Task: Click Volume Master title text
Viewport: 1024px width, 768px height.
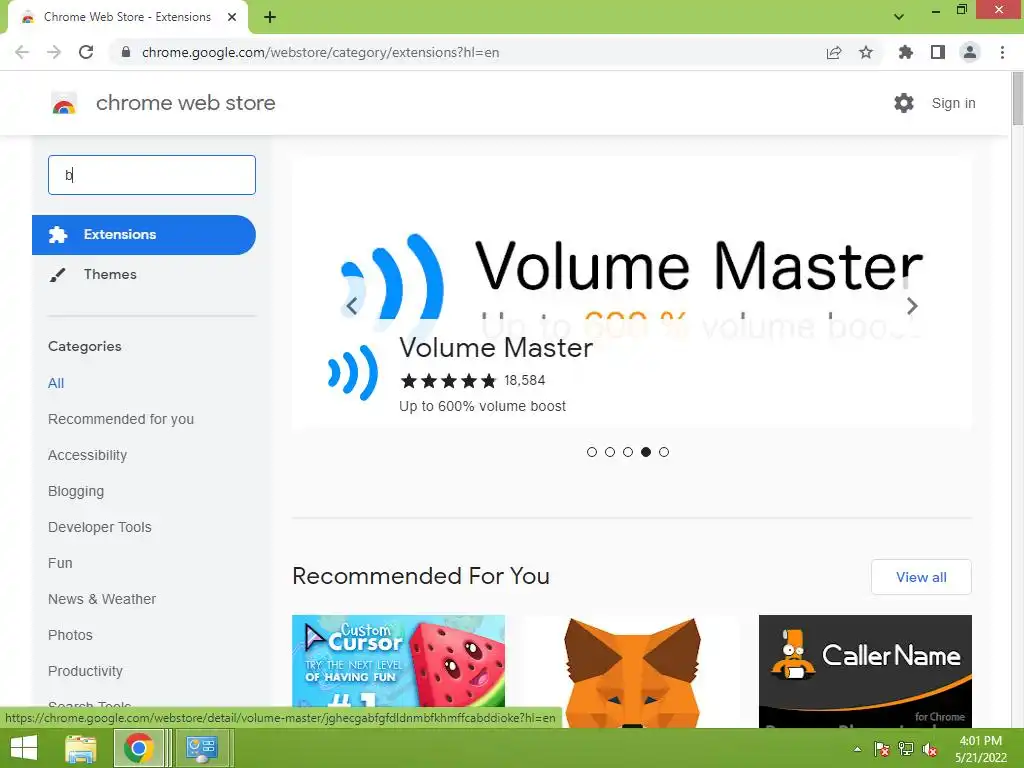Action: tap(496, 347)
